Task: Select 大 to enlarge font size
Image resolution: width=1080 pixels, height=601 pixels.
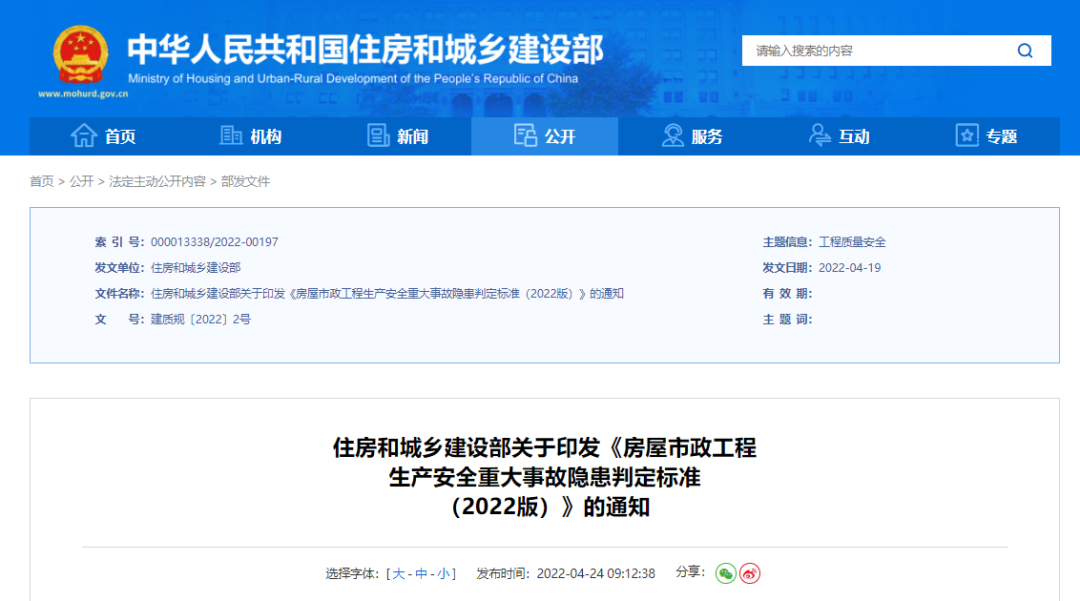Action: pyautogui.click(x=400, y=573)
